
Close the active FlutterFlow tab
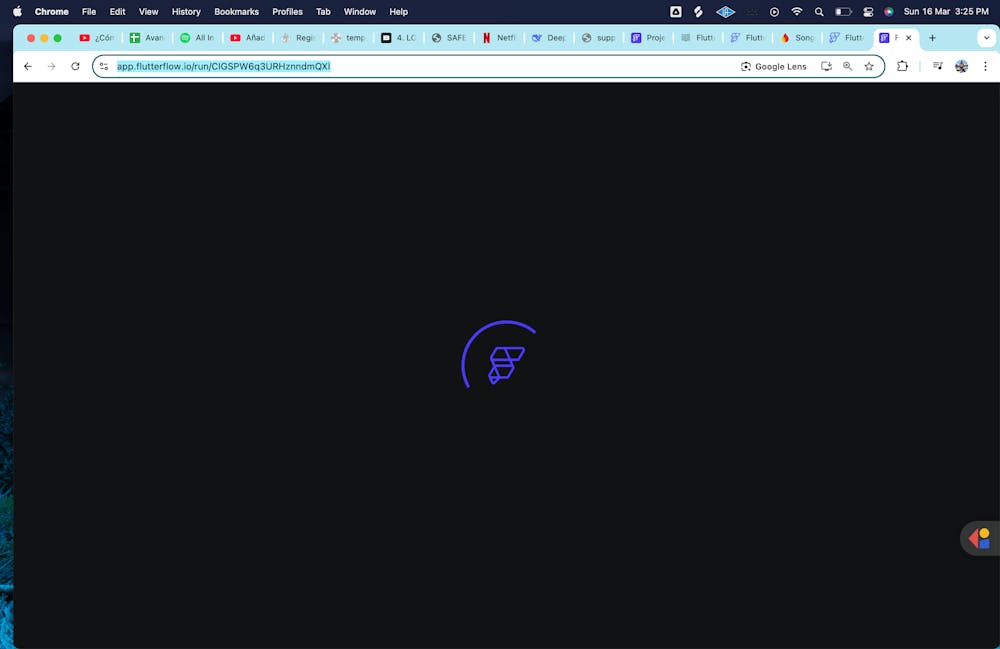(909, 38)
